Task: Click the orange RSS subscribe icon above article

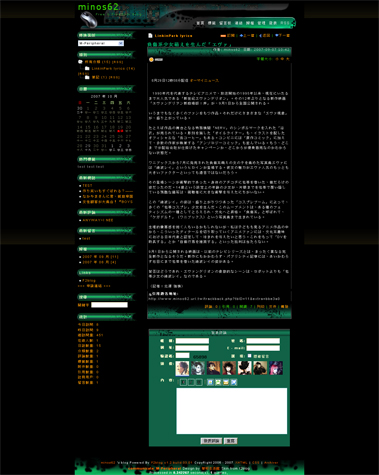Action: tap(223, 36)
